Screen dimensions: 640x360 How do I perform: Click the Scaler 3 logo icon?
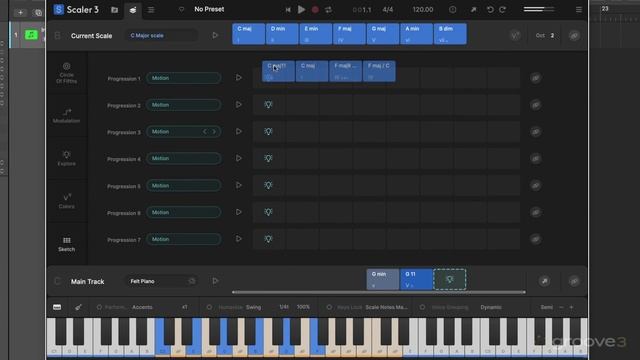(x=58, y=9)
